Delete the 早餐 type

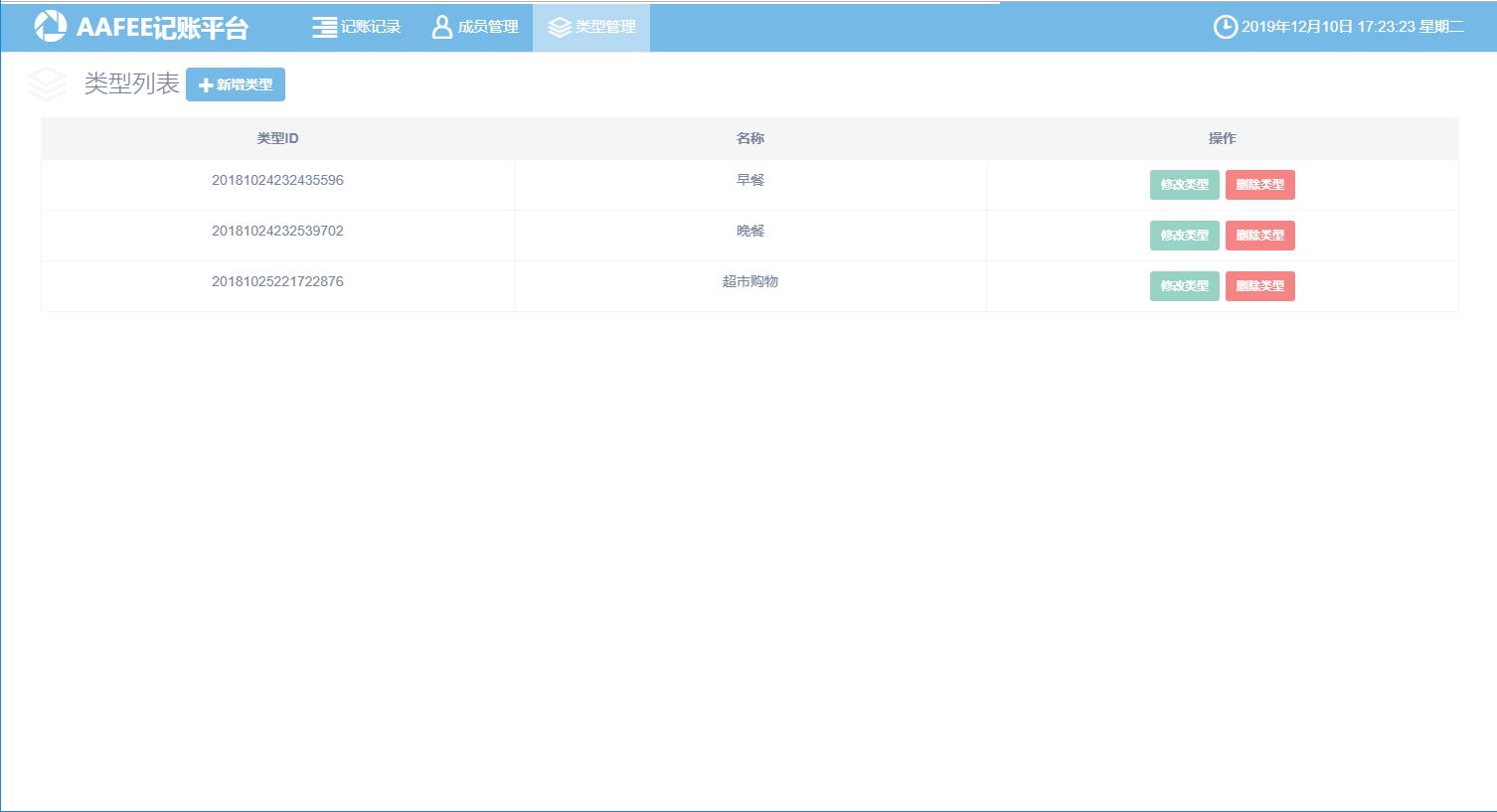[x=1259, y=185]
